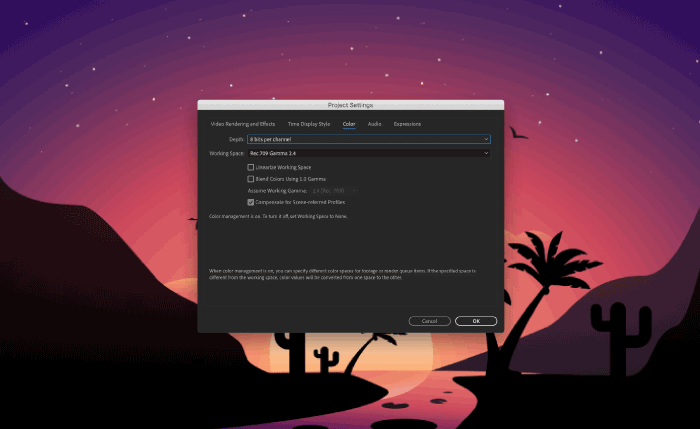Open the Working Space Rec.709 Gamma 2.4 dropdown
700x429 pixels.
click(x=369, y=153)
